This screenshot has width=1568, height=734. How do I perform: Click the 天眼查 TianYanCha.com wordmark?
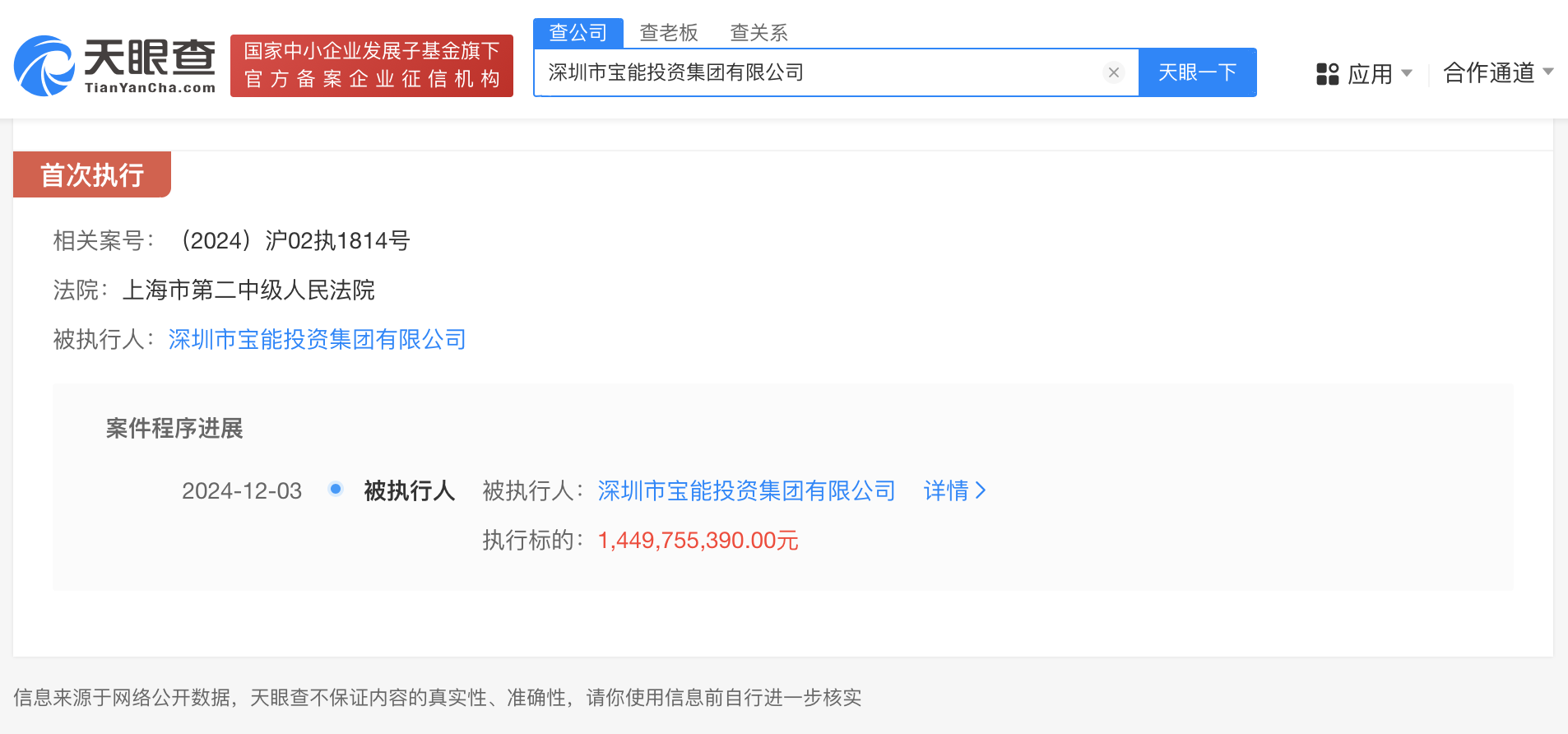pos(150,66)
